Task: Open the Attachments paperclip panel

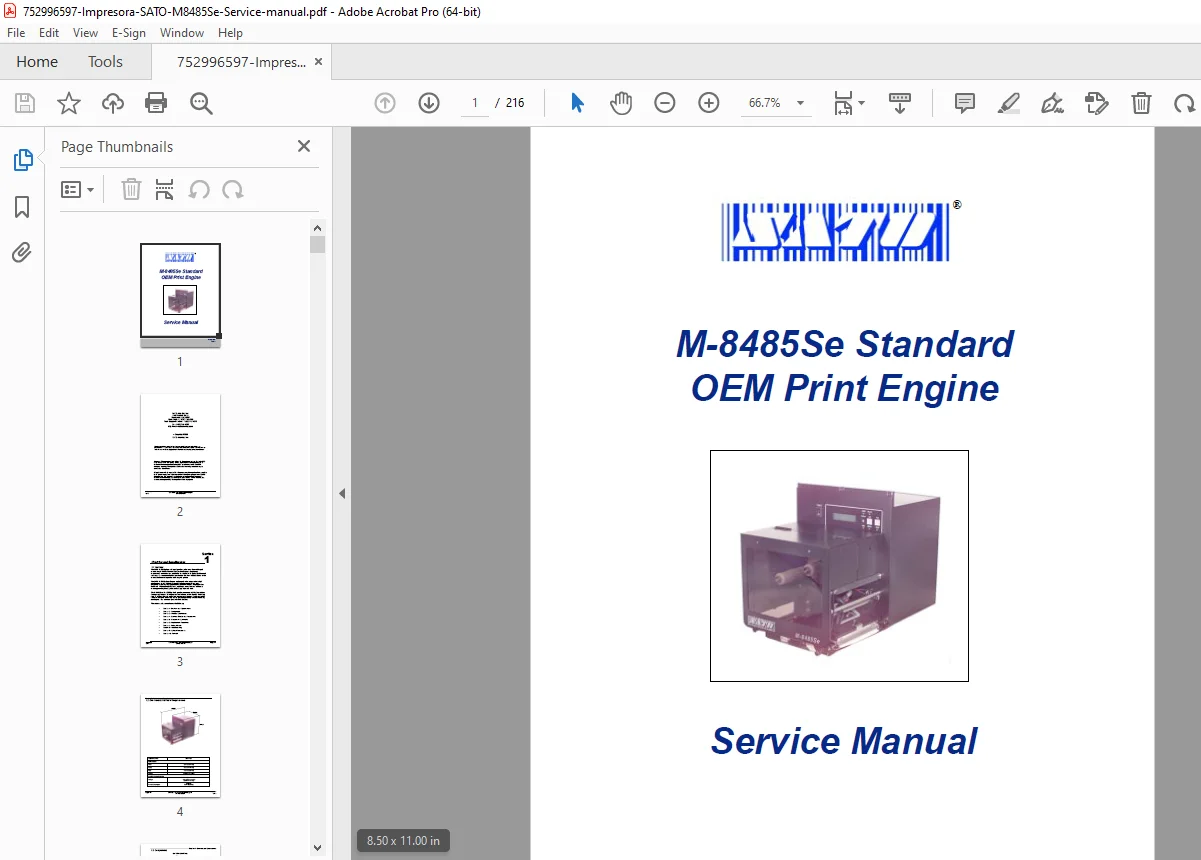Action: click(x=22, y=253)
